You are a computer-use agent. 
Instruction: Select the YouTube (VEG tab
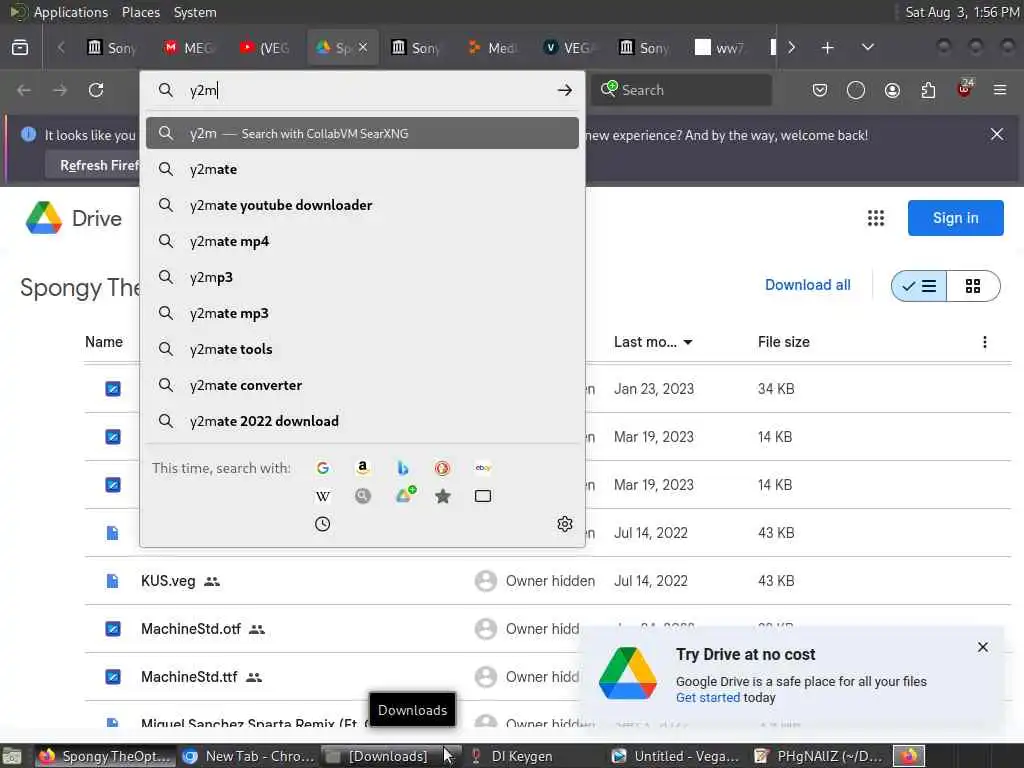(264, 48)
